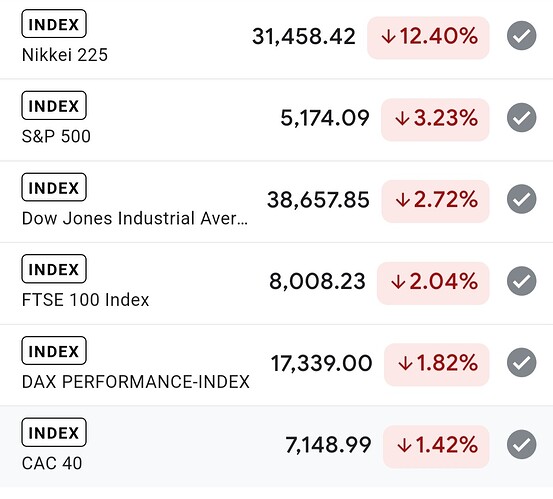Click the INDEX badge above Dow Jones
The width and height of the screenshot is (553, 499).
pos(54,187)
